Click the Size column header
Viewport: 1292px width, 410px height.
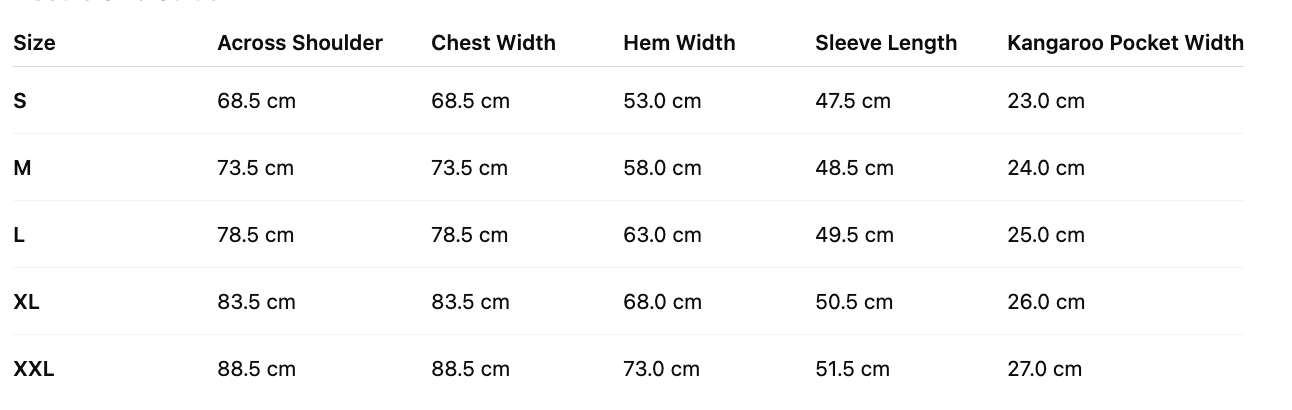point(35,43)
